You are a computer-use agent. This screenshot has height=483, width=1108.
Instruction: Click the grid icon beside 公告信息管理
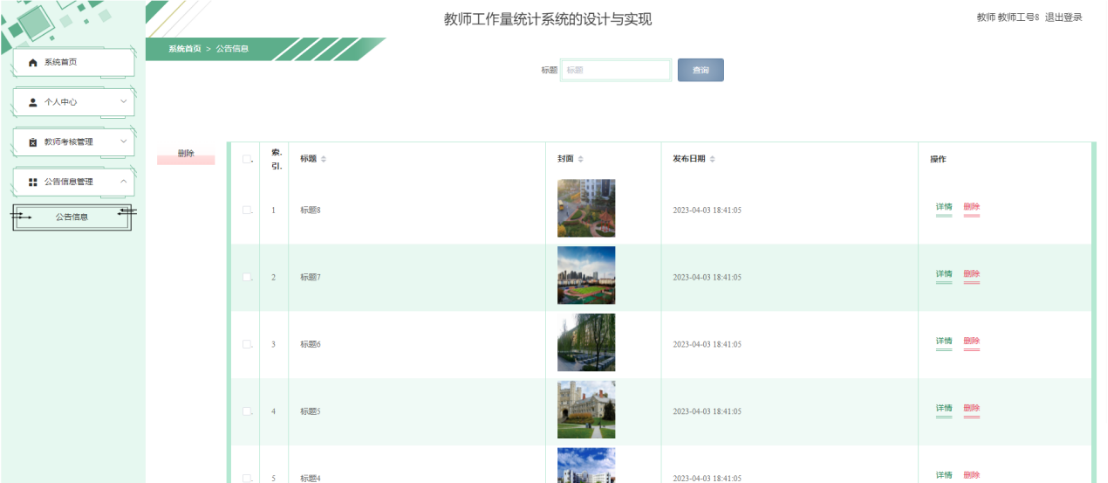(33, 182)
